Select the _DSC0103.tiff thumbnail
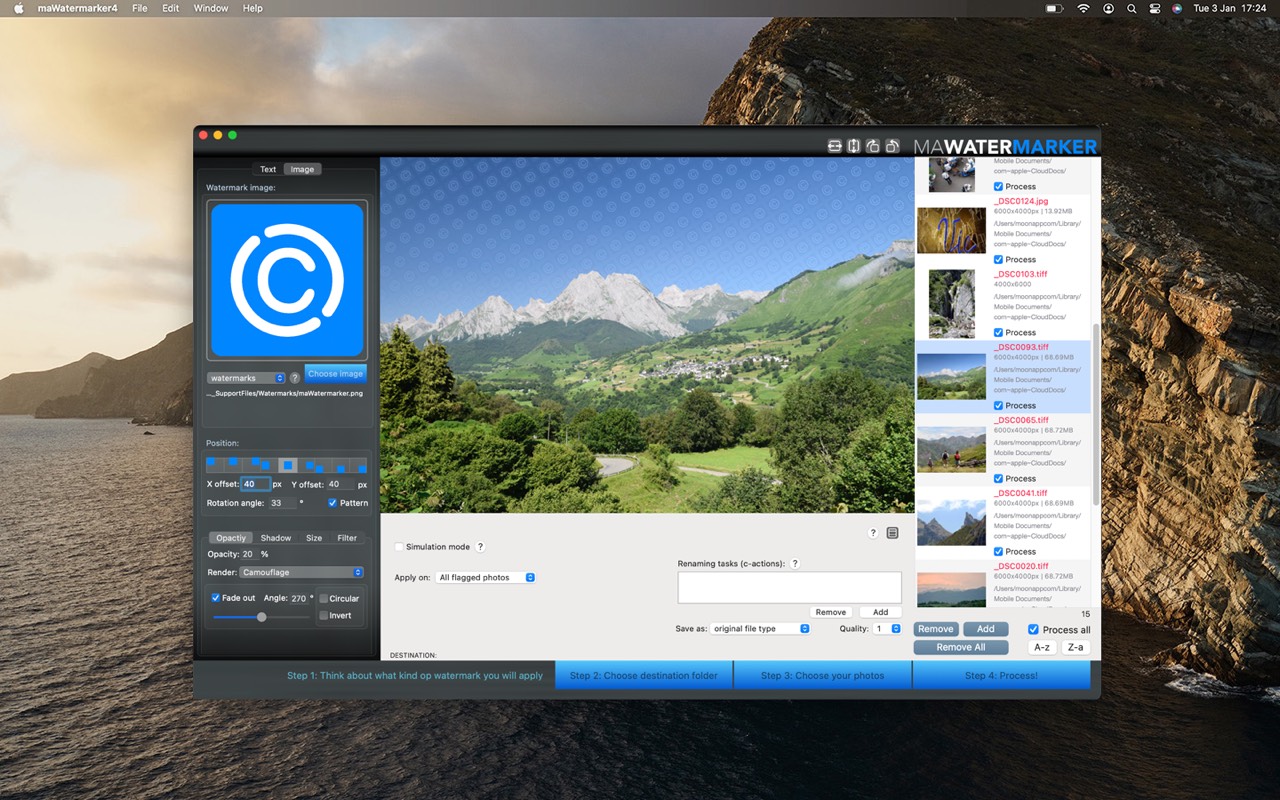This screenshot has height=800, width=1280. [951, 303]
